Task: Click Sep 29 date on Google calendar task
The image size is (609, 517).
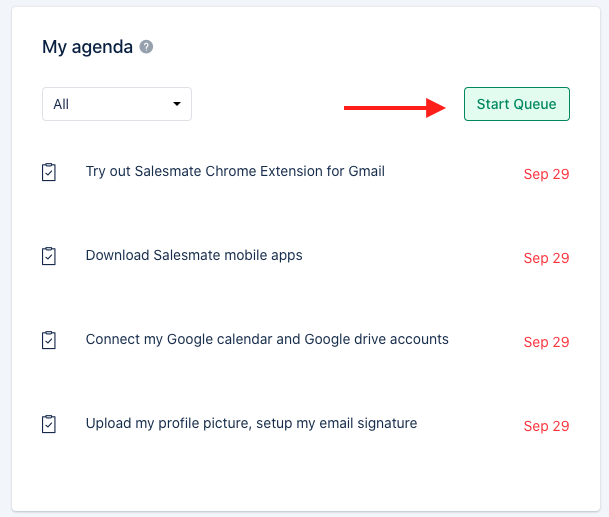Action: click(546, 342)
